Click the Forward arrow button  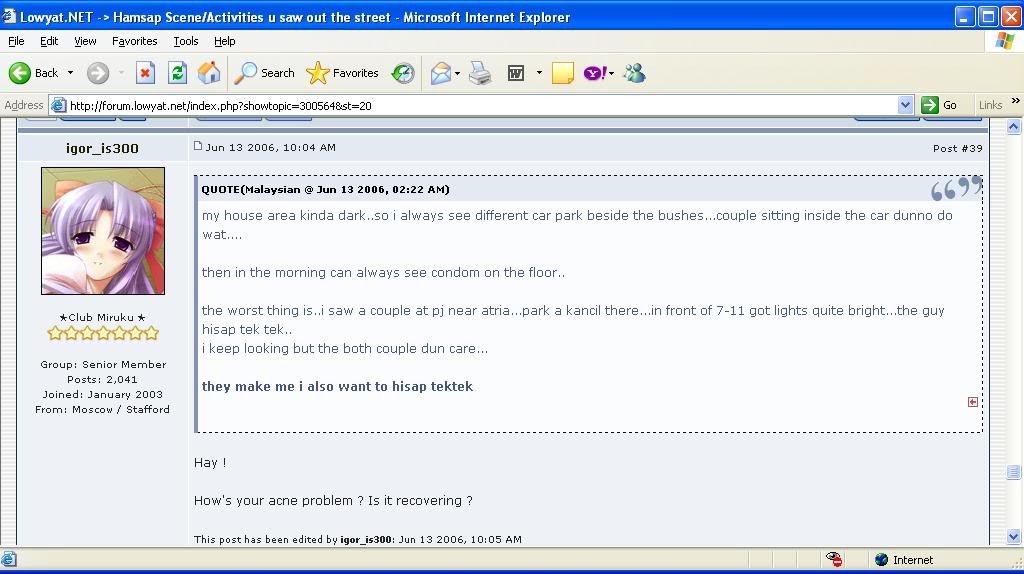[98, 73]
